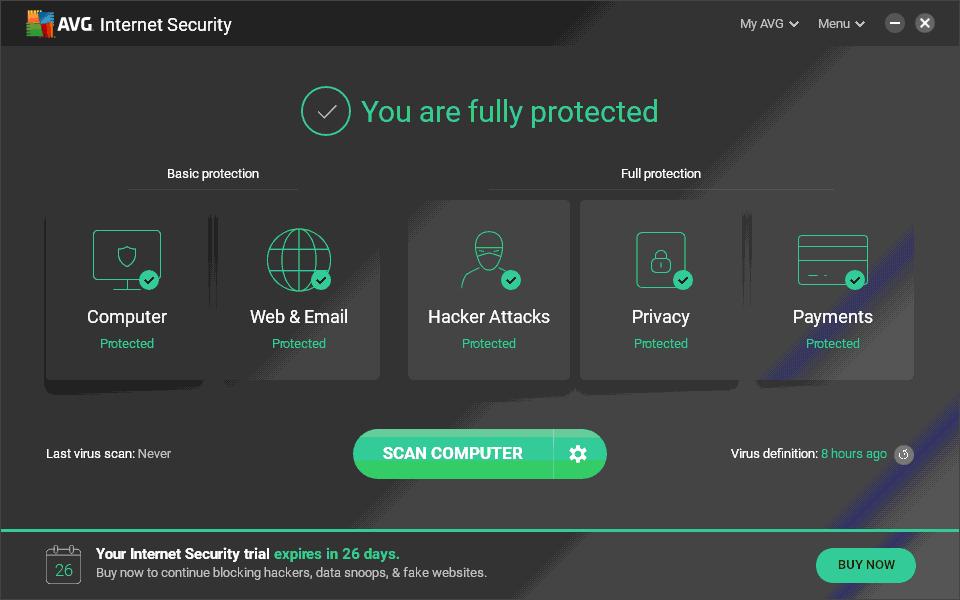Minimize the AVG window
Screen dimensions: 960x600
[894, 23]
